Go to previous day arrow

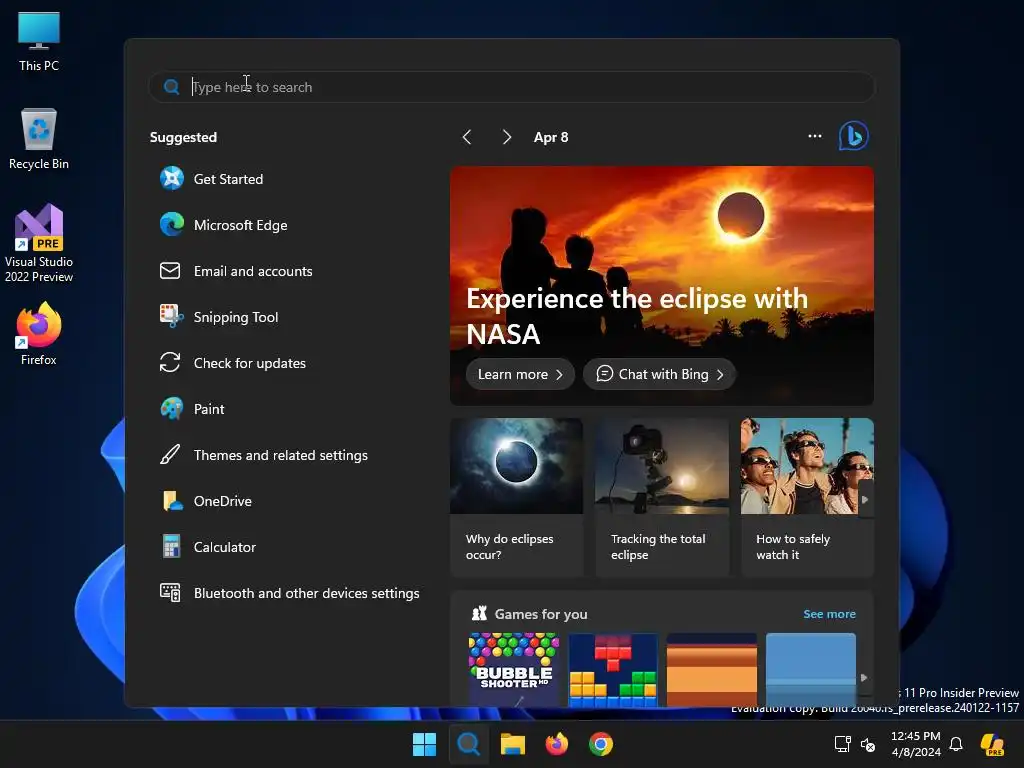pos(466,137)
